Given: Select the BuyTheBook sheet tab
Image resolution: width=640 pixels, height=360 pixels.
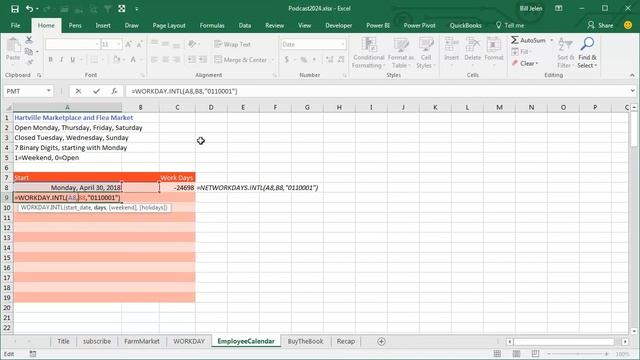Looking at the screenshot, I should point(305,341).
